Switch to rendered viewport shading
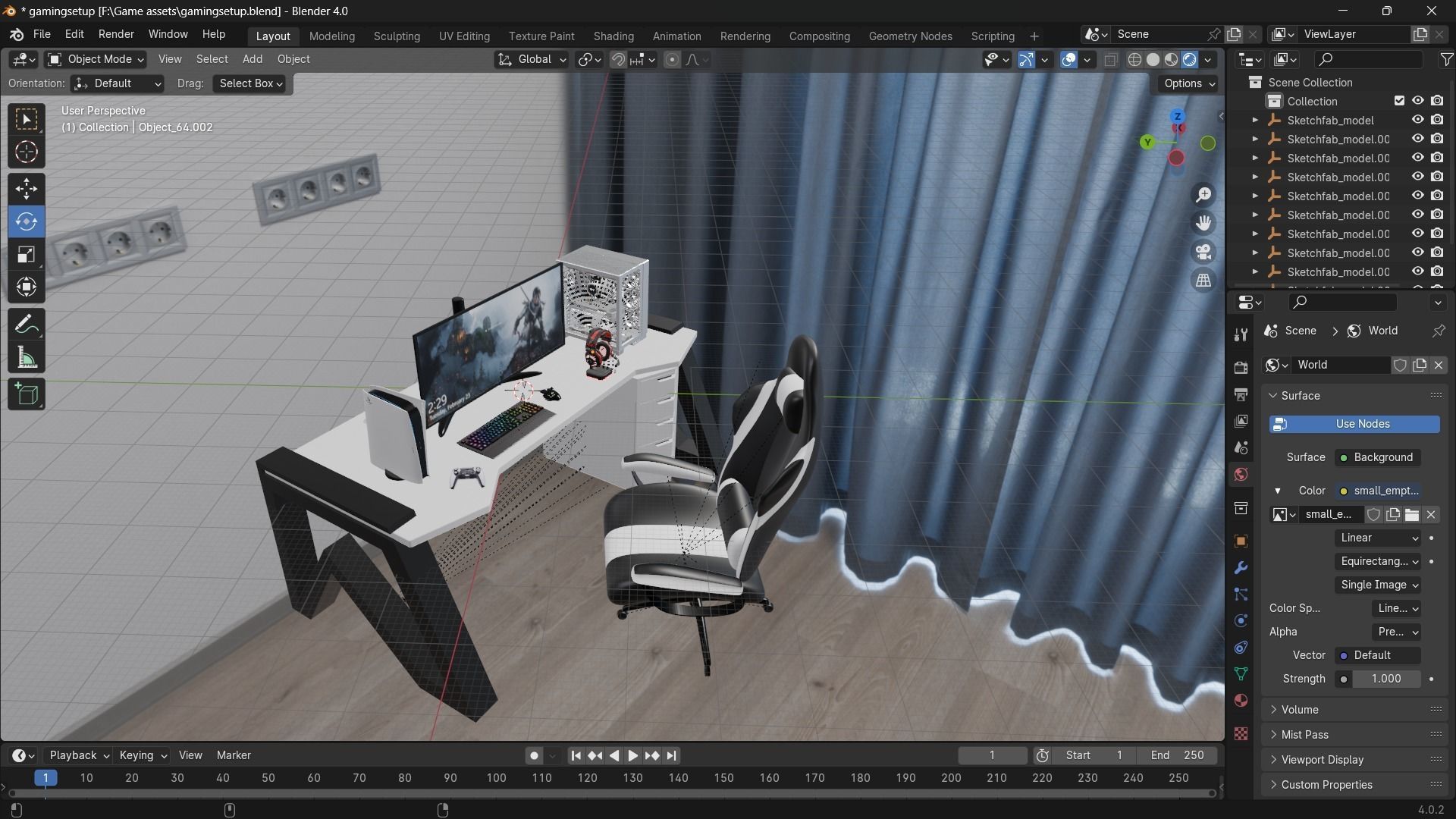1456x819 pixels. click(x=1190, y=59)
